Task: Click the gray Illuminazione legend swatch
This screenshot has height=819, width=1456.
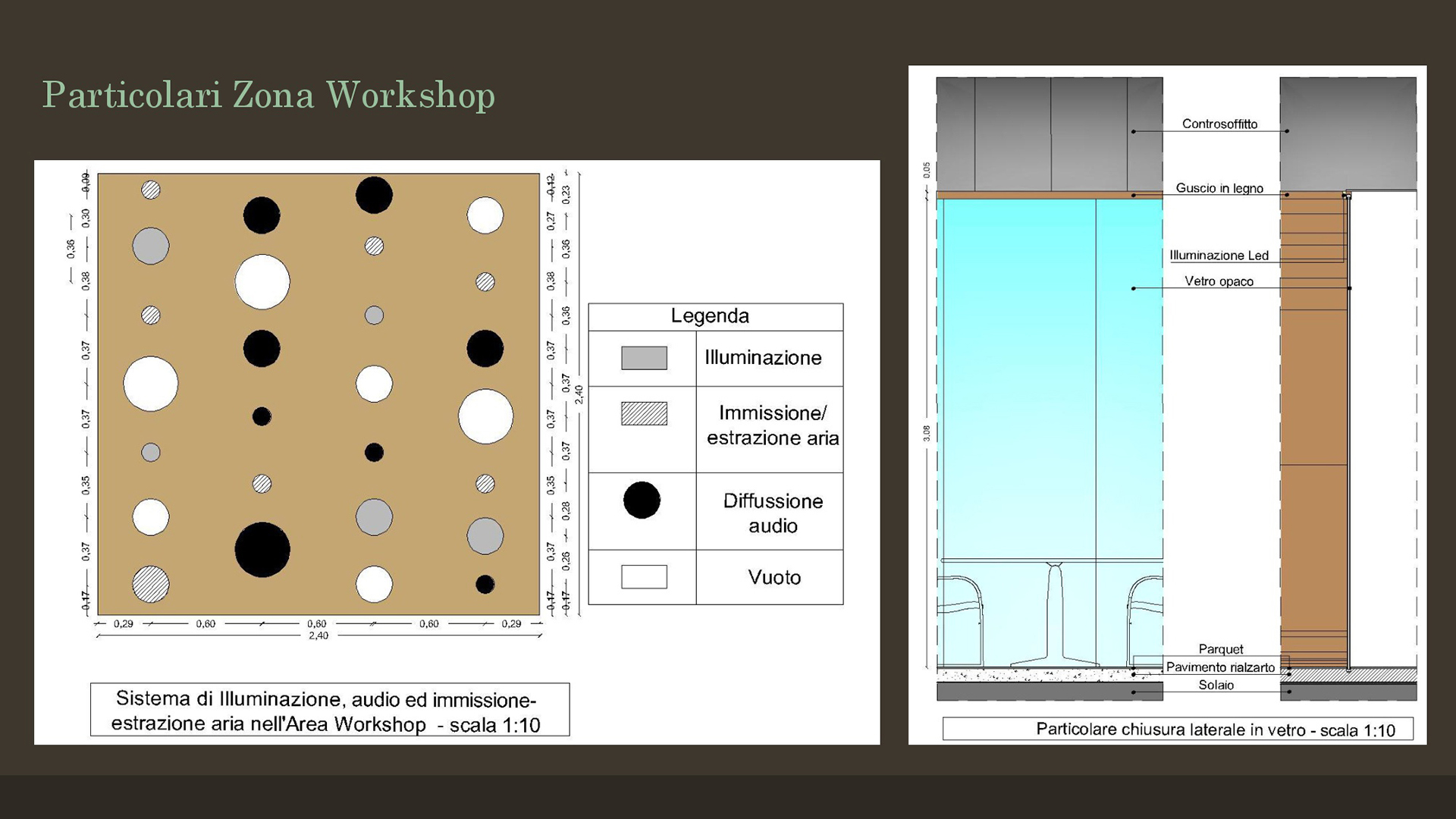Action: pyautogui.click(x=644, y=358)
